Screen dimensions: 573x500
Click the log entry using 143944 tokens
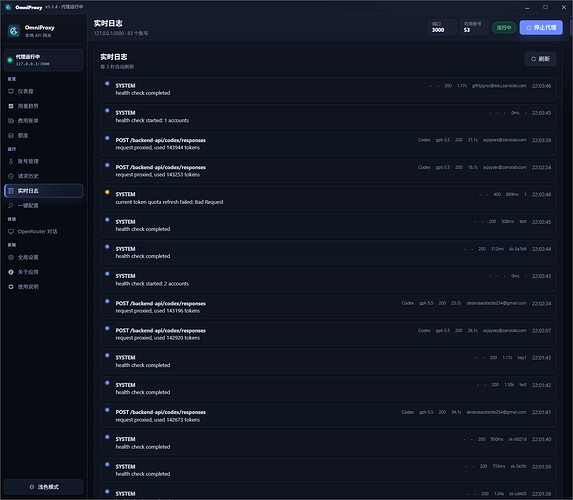pyautogui.click(x=328, y=144)
